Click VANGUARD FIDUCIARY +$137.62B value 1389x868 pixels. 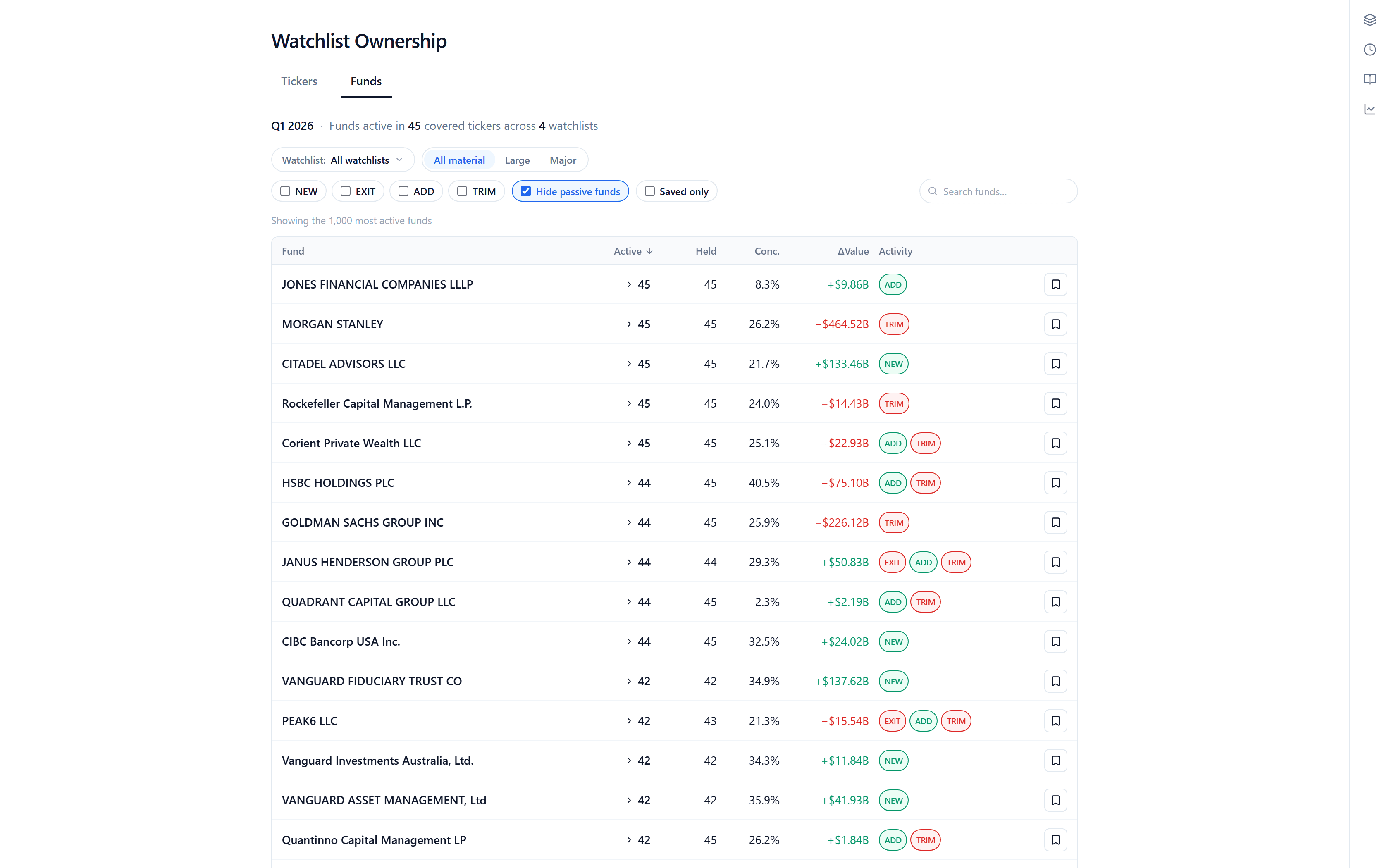point(841,681)
